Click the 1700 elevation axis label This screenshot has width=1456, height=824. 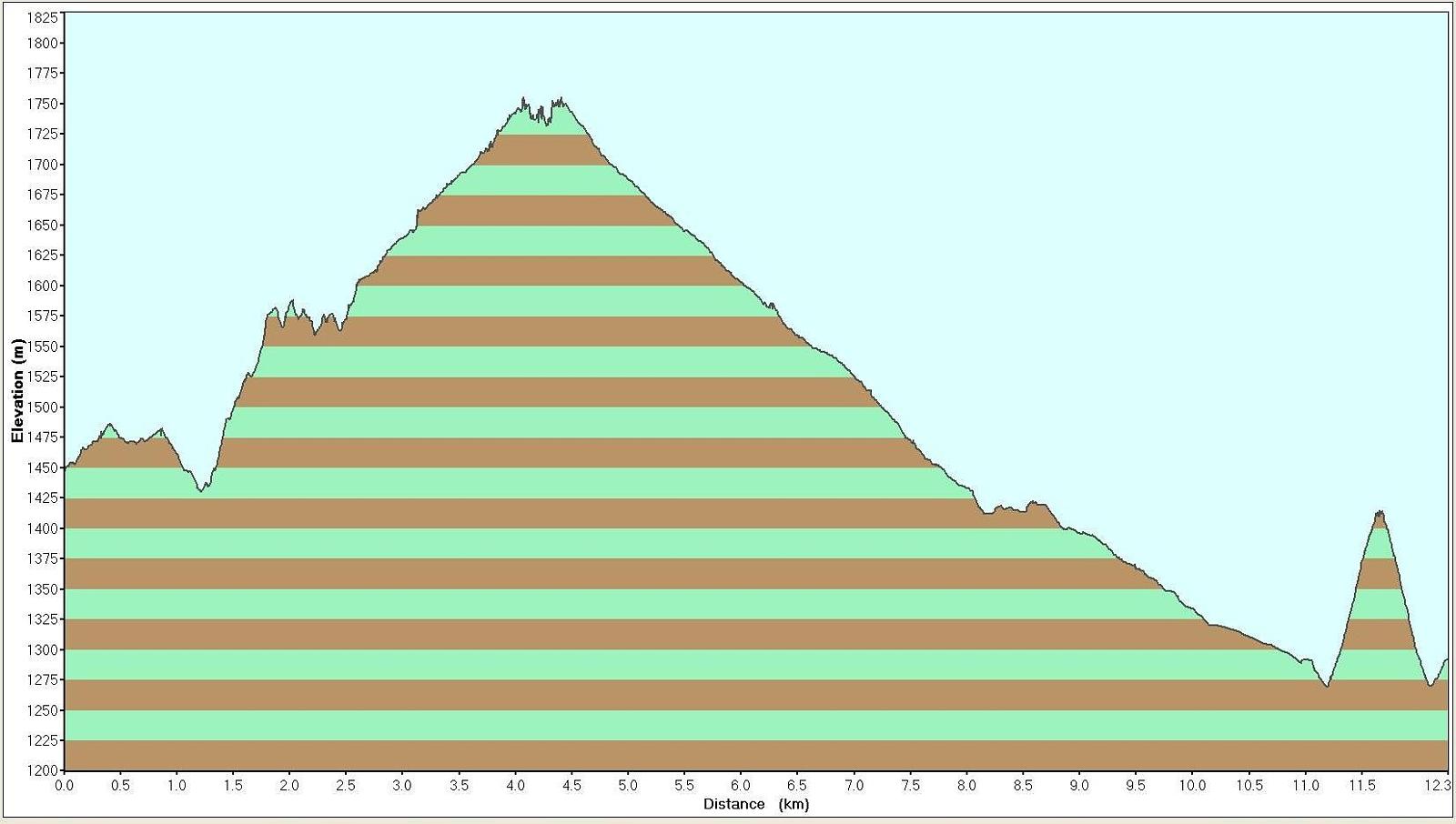43,165
